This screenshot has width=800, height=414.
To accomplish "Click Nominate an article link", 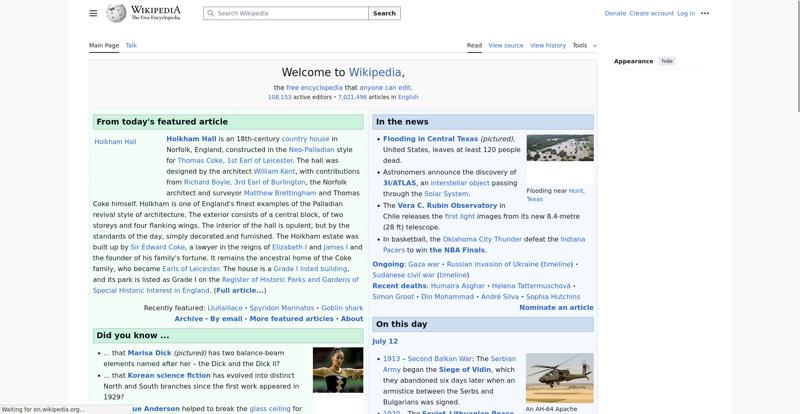I will pyautogui.click(x=556, y=307).
